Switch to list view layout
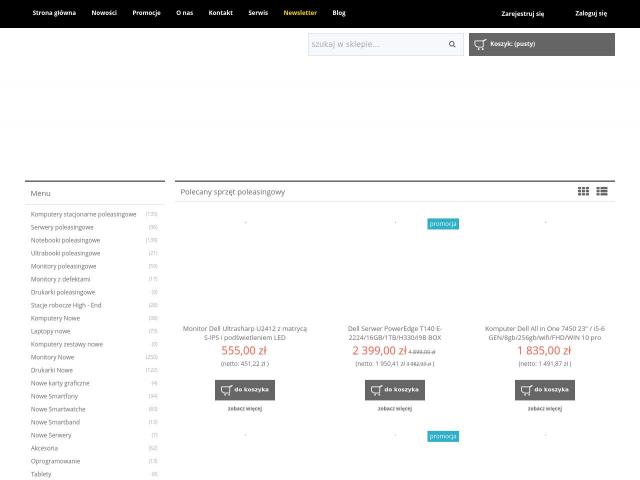The image size is (640, 480). (x=602, y=191)
